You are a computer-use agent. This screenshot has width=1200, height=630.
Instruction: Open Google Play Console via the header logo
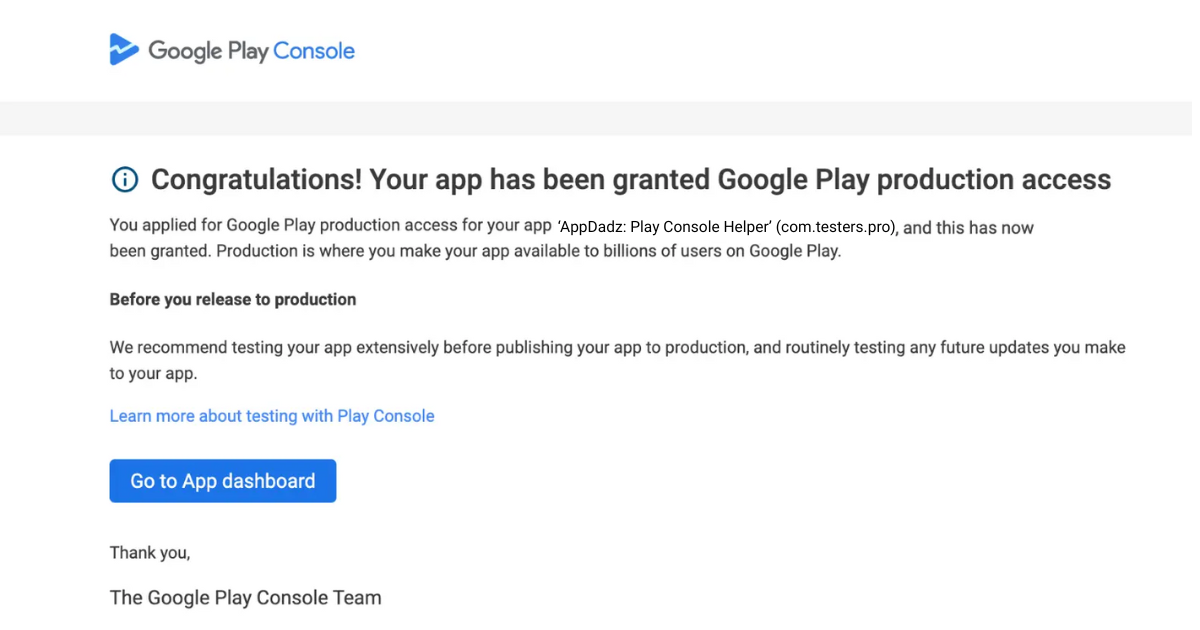[x=232, y=48]
